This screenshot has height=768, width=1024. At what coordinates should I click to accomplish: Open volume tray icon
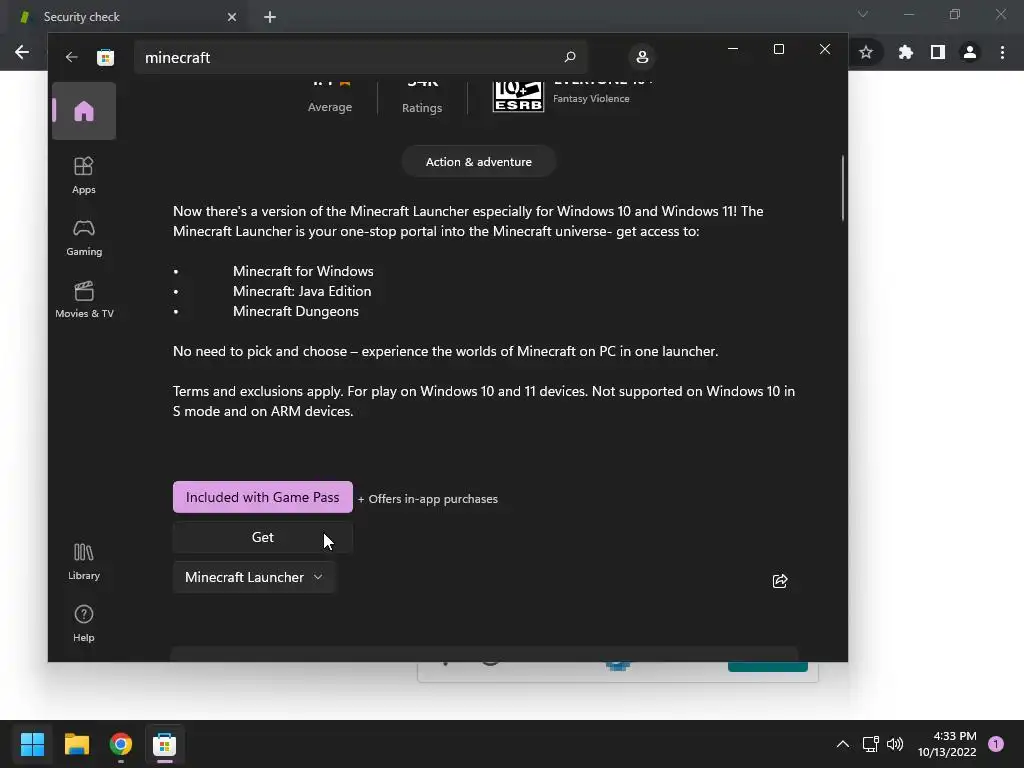(x=895, y=744)
